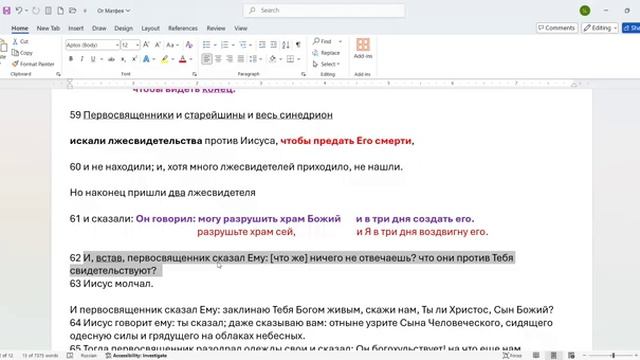Toggle superscript formatting
The height and width of the screenshot is (360, 640).
tap(134, 59)
